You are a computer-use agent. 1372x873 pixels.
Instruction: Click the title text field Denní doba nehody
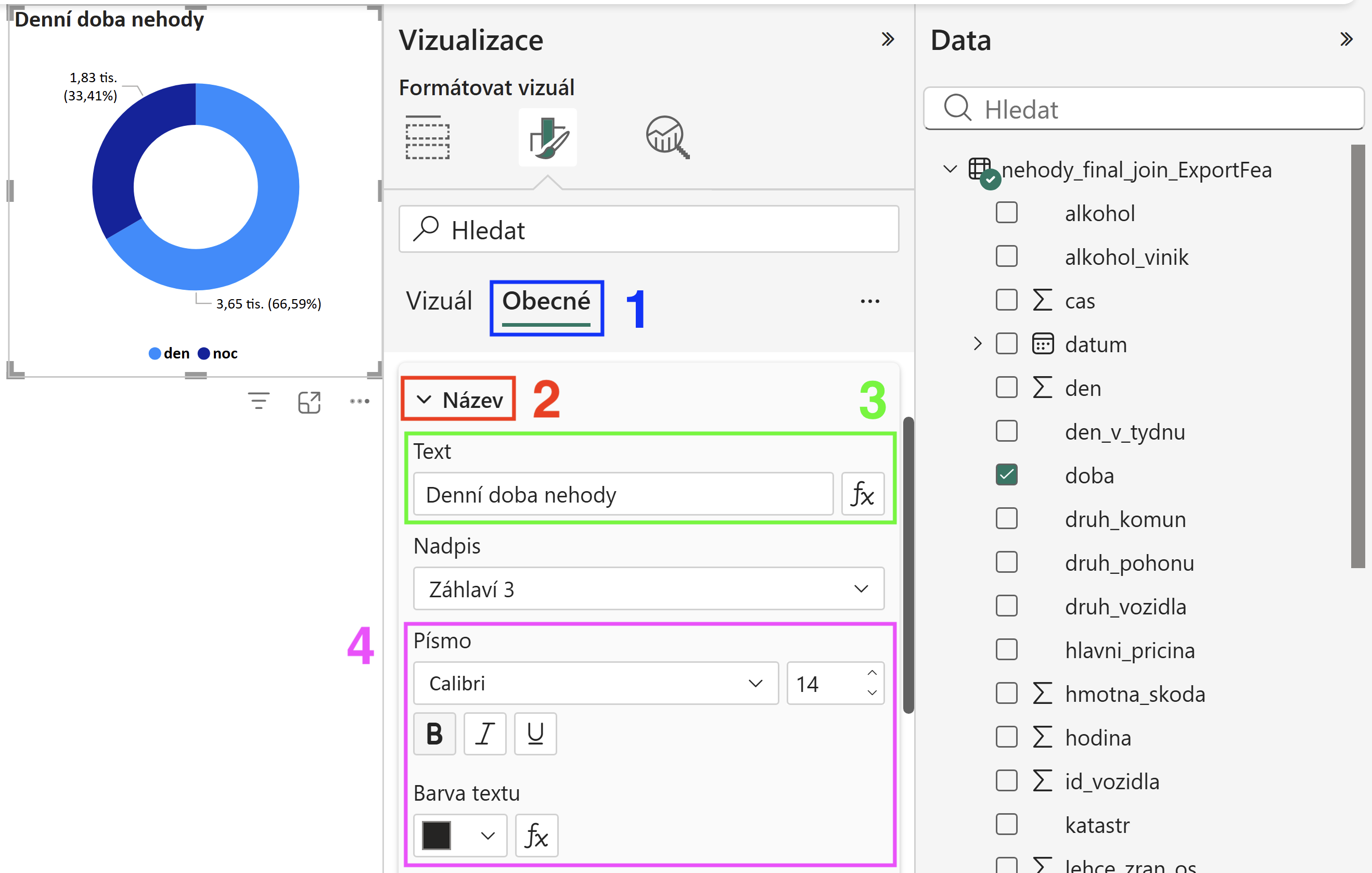[623, 494]
